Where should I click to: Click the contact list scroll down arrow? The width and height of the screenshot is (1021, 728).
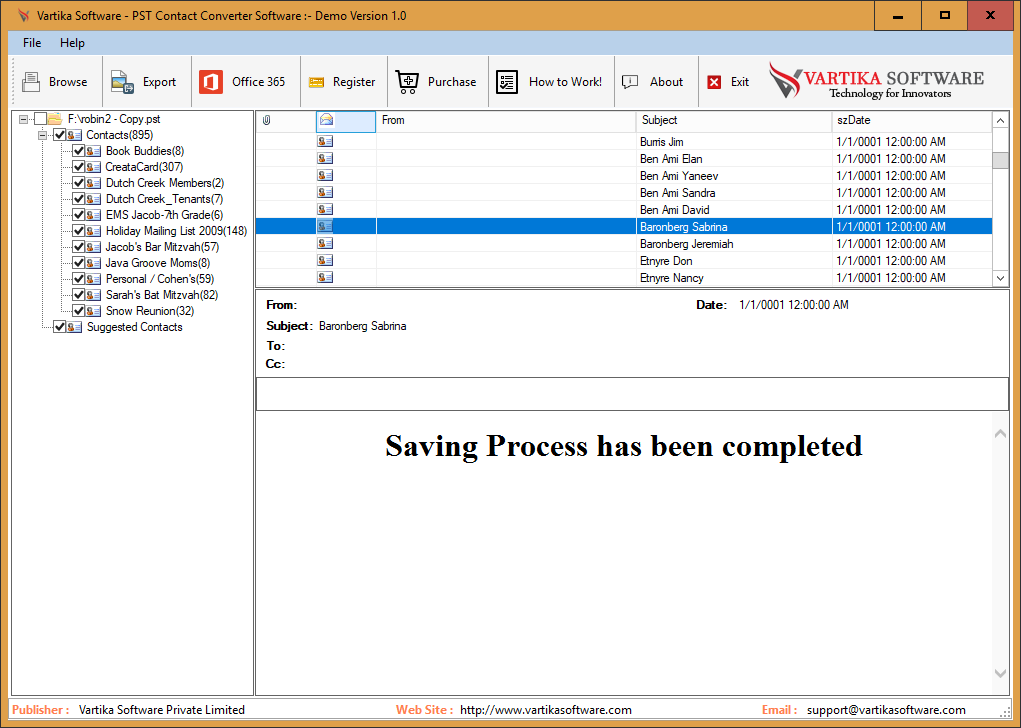tap(1000, 278)
